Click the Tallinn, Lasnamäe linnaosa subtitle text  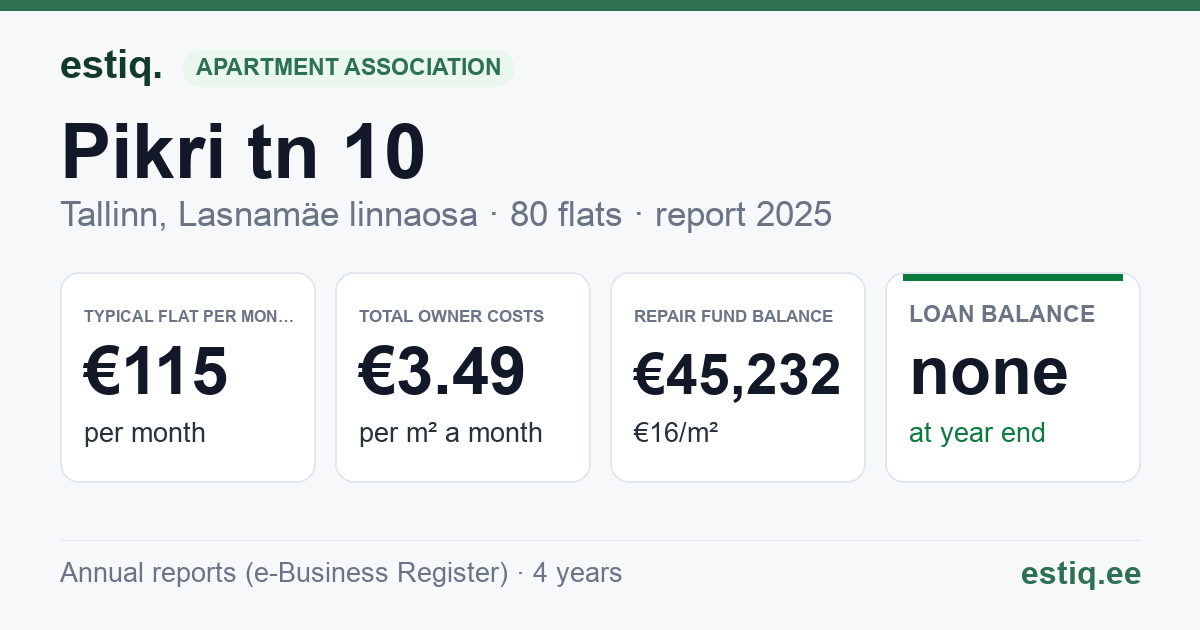[269, 214]
